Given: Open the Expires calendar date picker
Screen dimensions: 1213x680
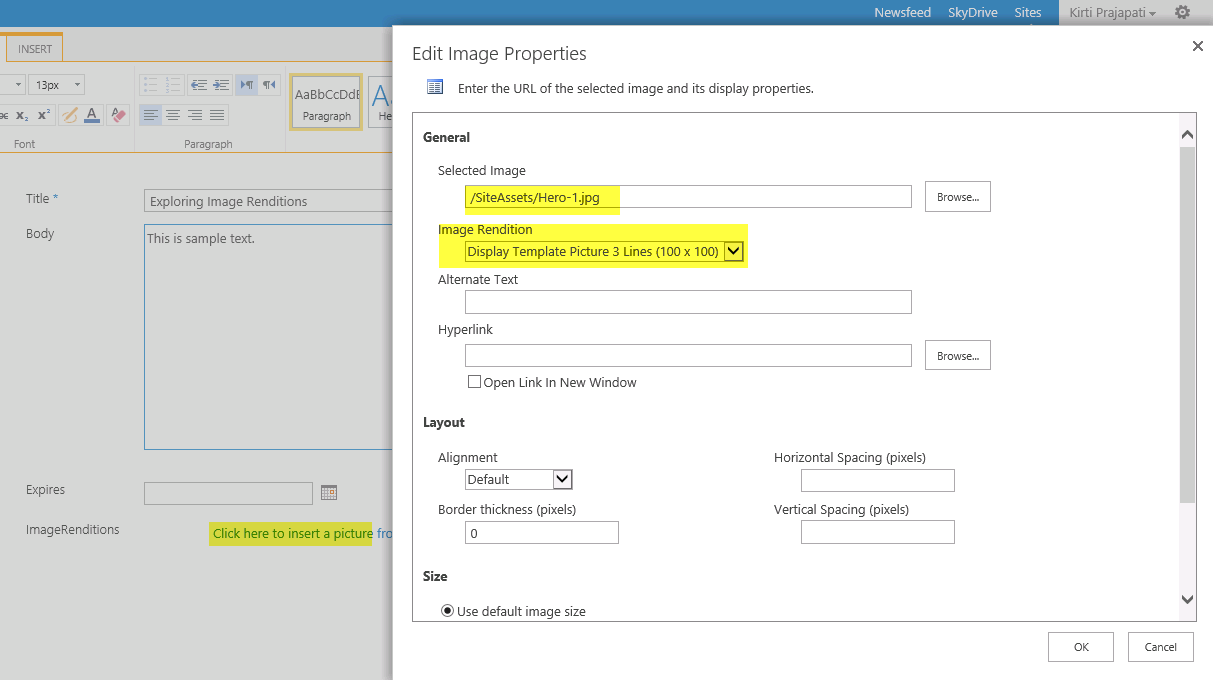Looking at the screenshot, I should (x=329, y=493).
